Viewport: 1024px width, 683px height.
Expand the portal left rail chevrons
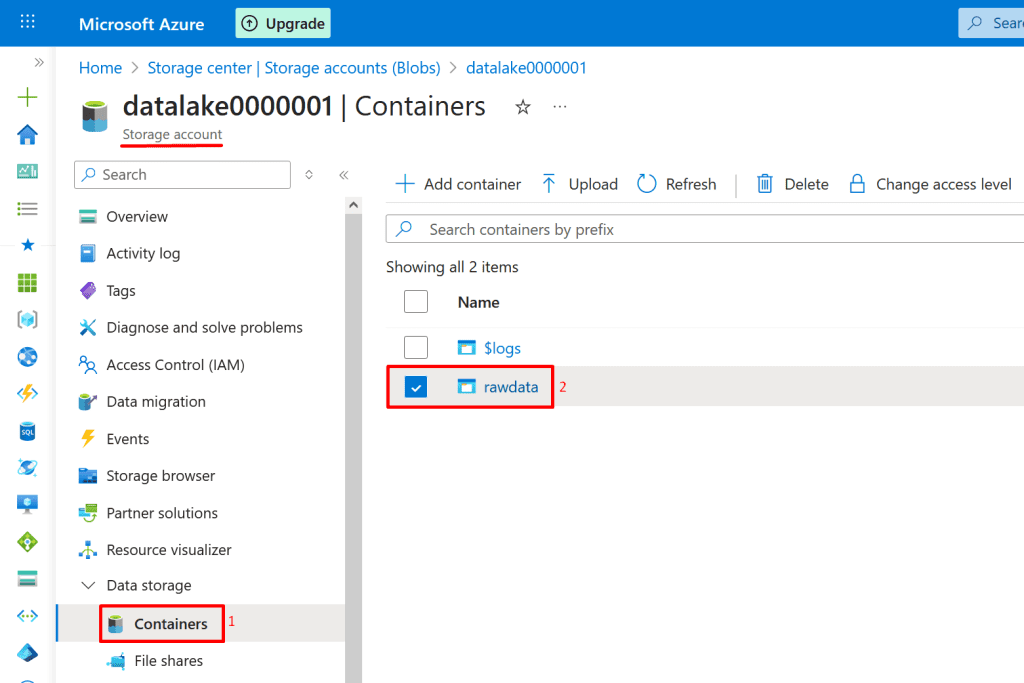39,62
